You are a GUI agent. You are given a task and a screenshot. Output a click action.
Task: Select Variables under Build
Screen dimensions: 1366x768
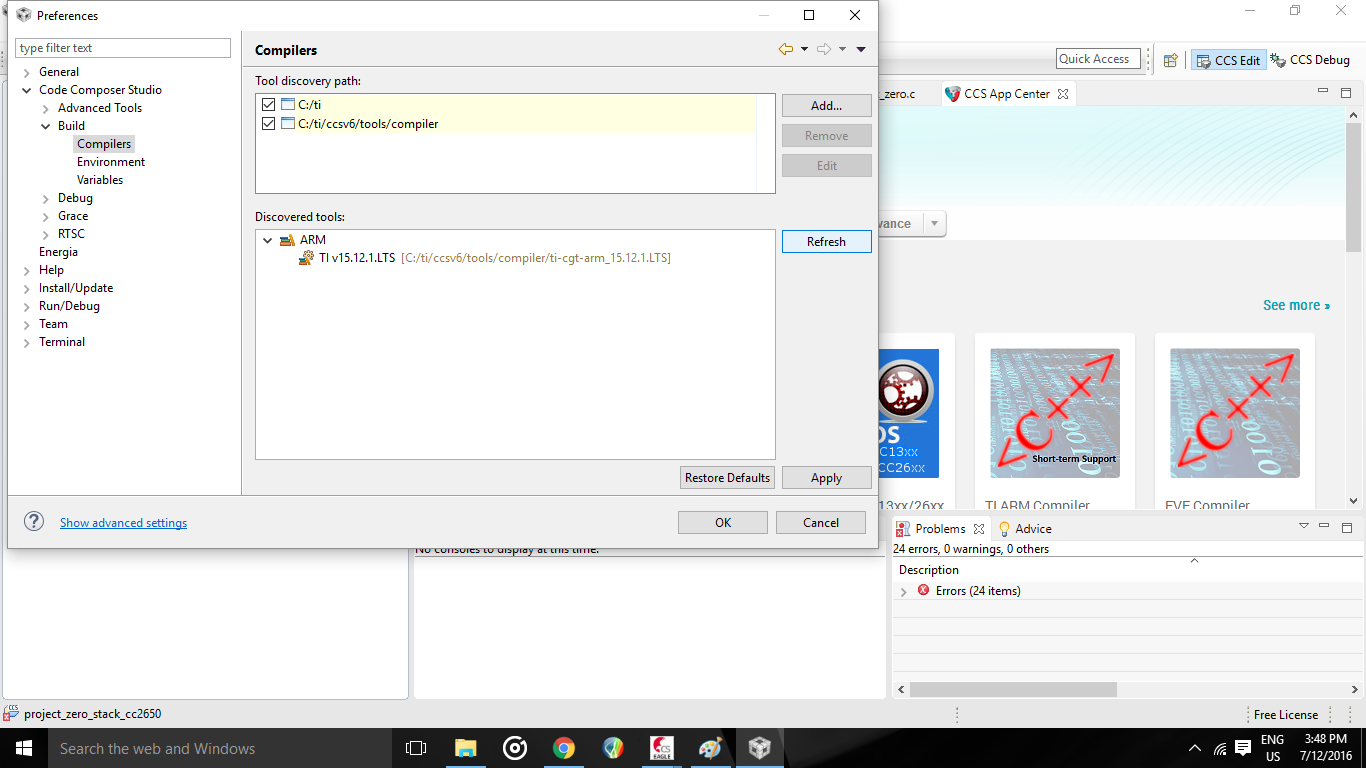[100, 180]
